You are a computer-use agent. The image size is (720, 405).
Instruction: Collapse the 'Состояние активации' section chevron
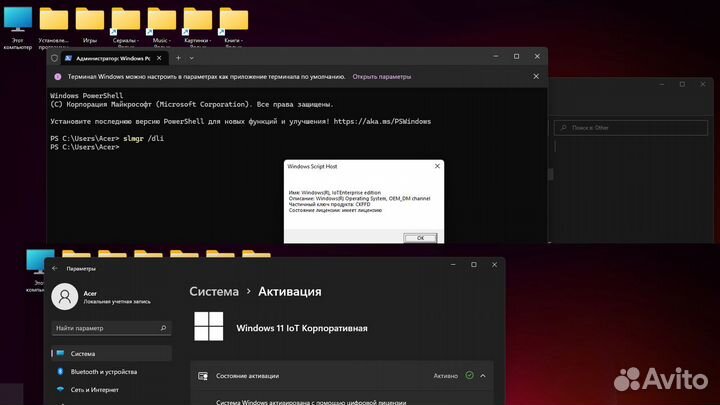pyautogui.click(x=483, y=376)
